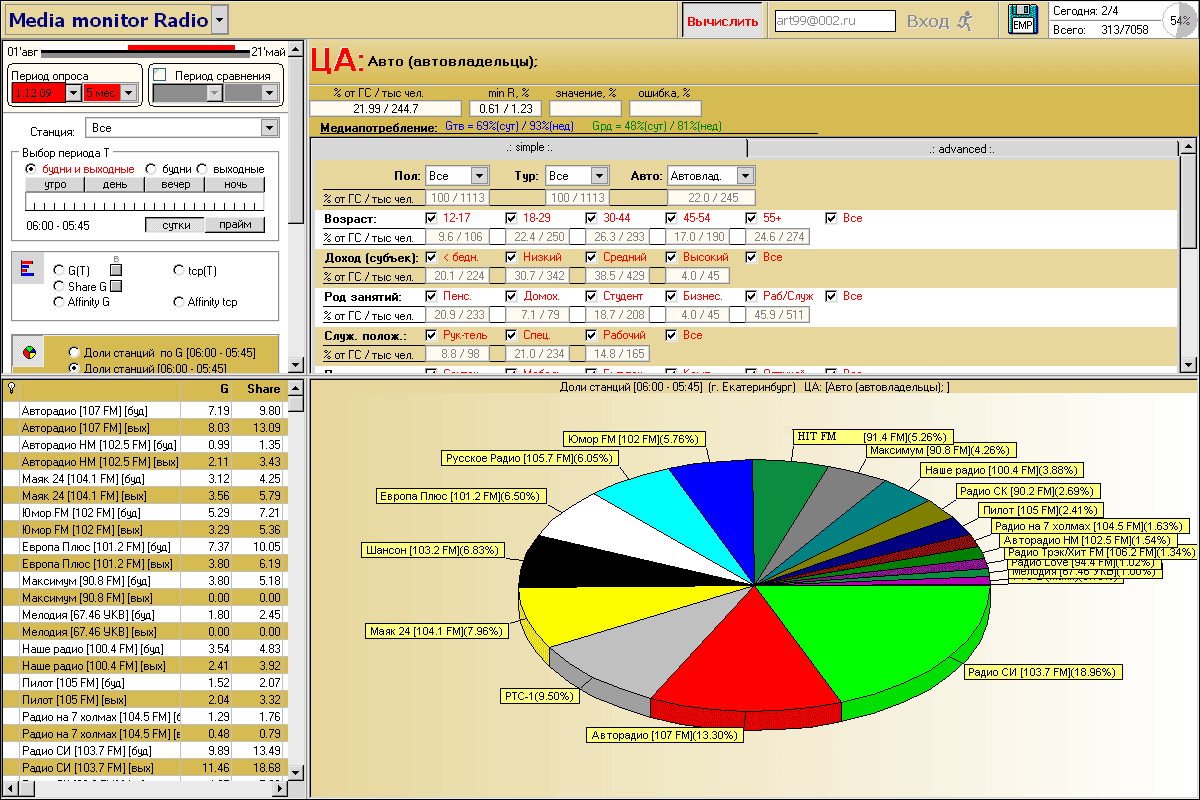Expand the Media monitor Radio title dropdown
Image resolution: width=1200 pixels, height=800 pixels.
pyautogui.click(x=219, y=20)
